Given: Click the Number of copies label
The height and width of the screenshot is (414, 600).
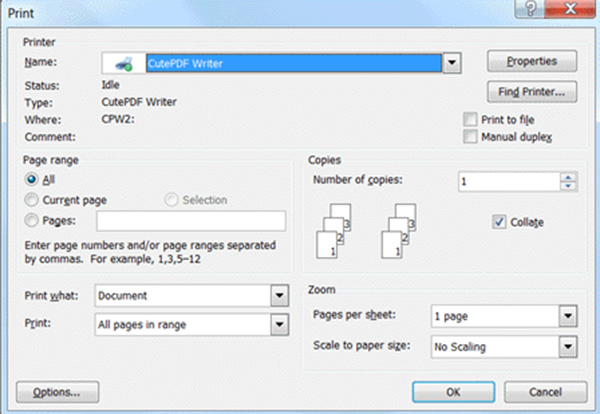Looking at the screenshot, I should coord(358,179).
